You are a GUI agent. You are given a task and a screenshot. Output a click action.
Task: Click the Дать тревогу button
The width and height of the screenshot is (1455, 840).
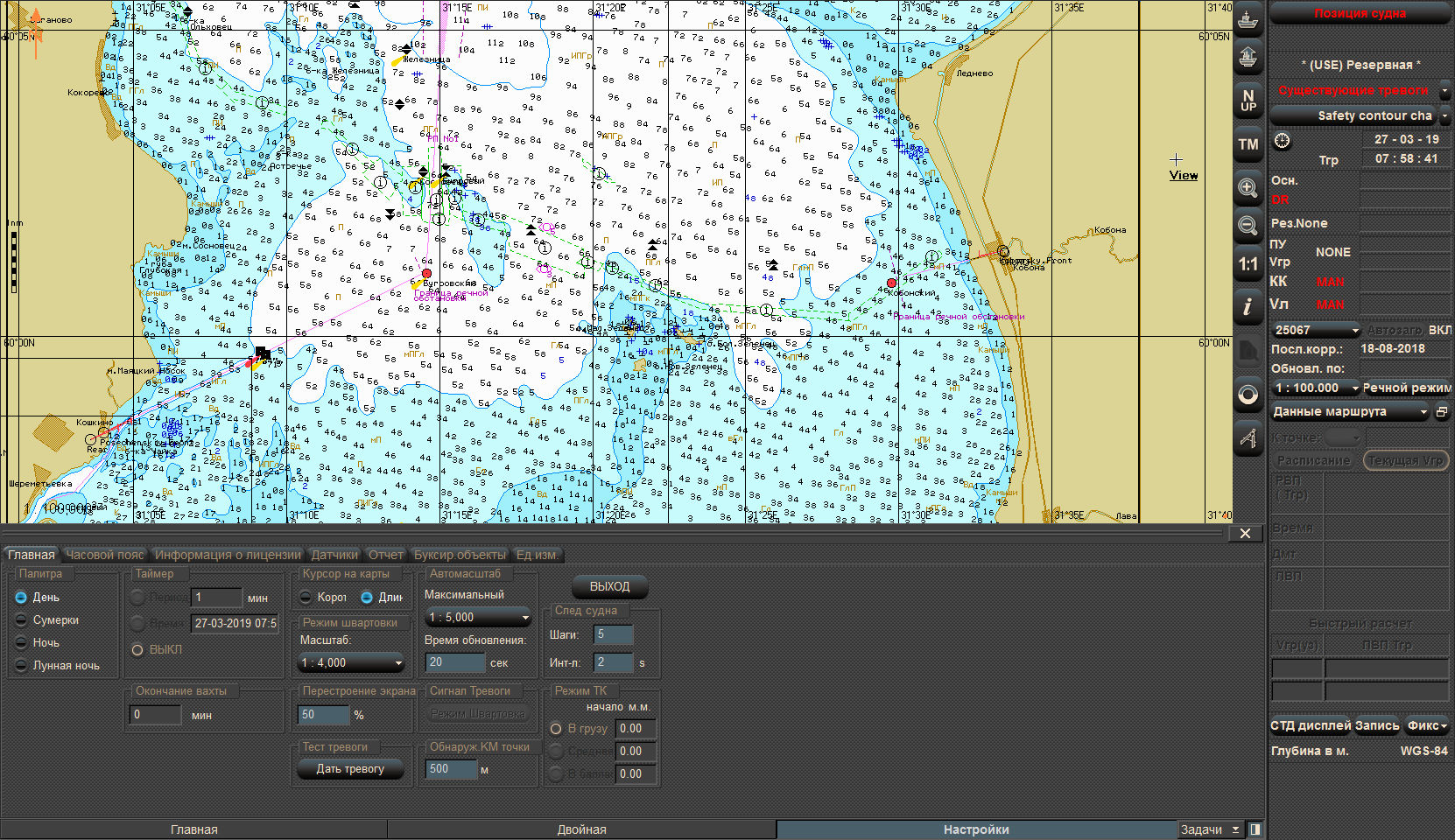tap(350, 769)
